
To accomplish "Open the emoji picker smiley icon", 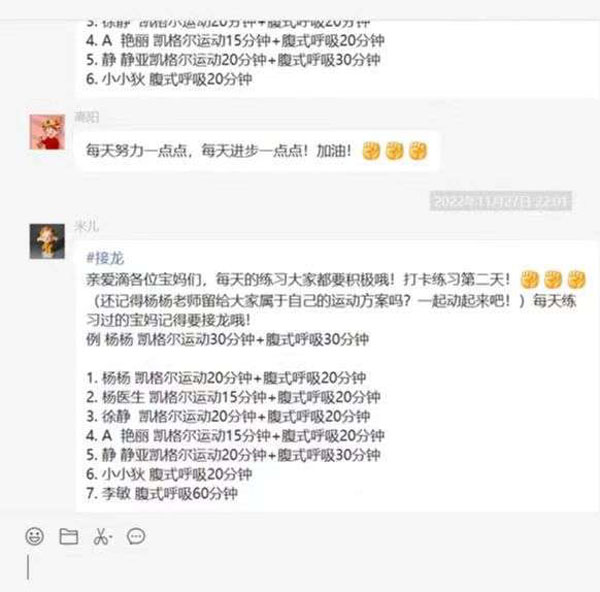I will click(34, 536).
